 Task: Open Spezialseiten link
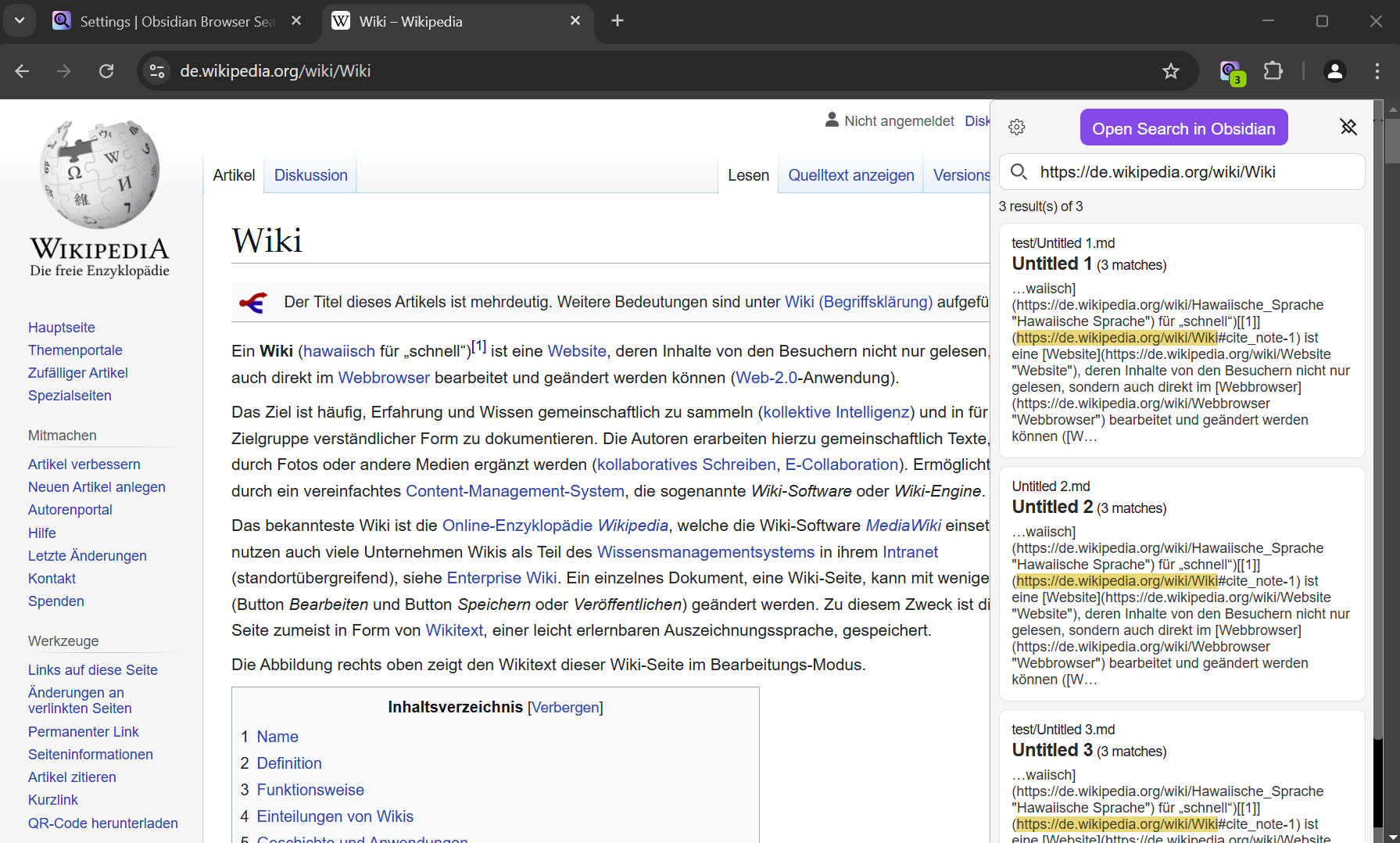coord(70,396)
